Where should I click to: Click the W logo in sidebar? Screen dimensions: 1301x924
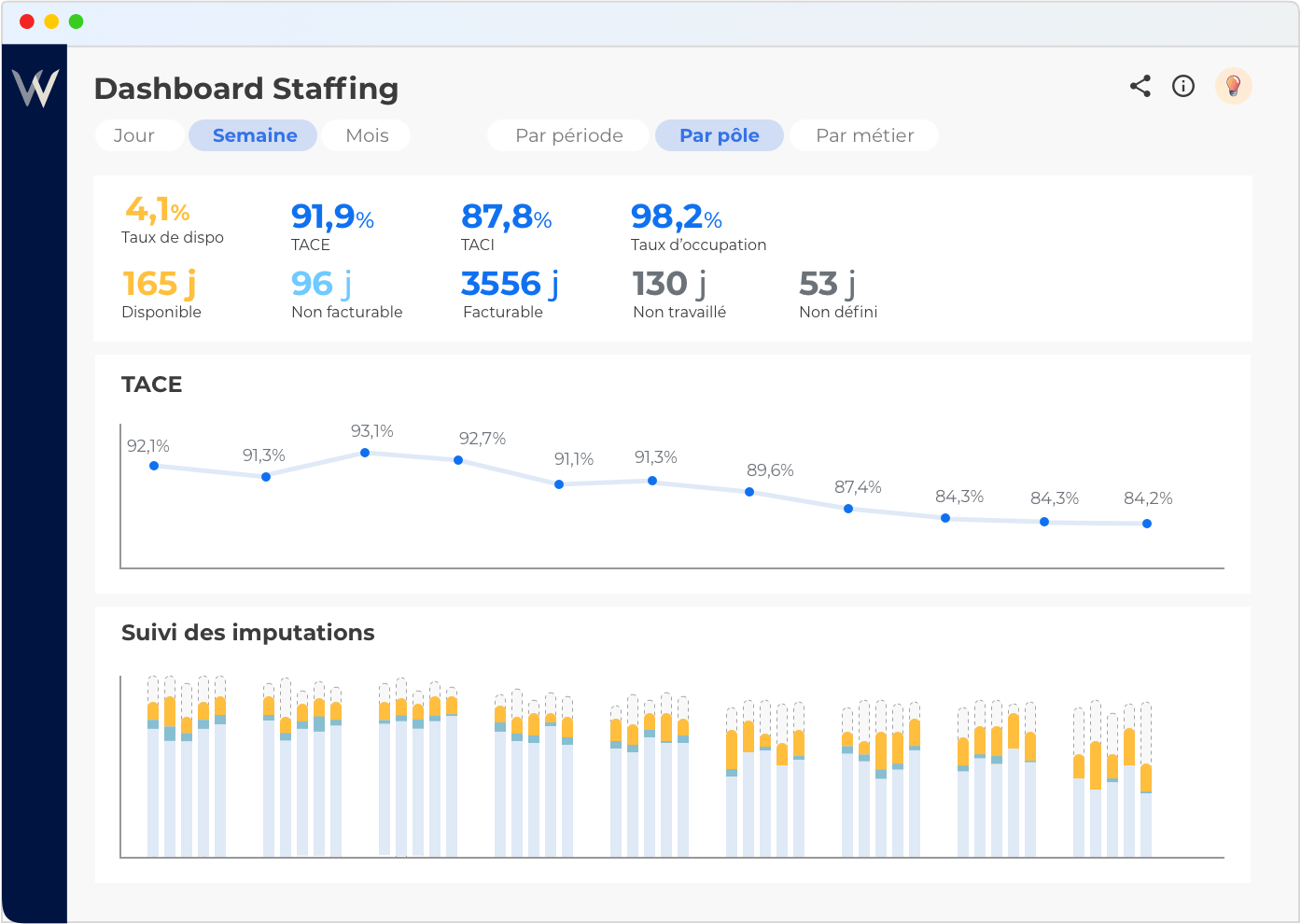point(35,89)
